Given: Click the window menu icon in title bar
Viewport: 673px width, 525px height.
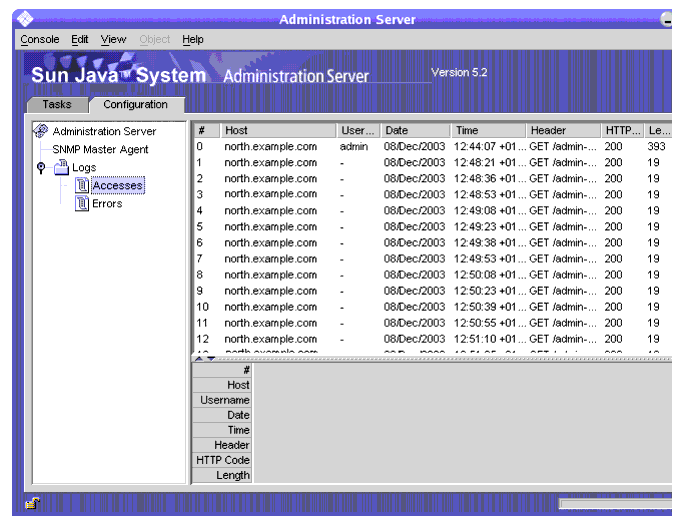Looking at the screenshot, I should 25,19.
